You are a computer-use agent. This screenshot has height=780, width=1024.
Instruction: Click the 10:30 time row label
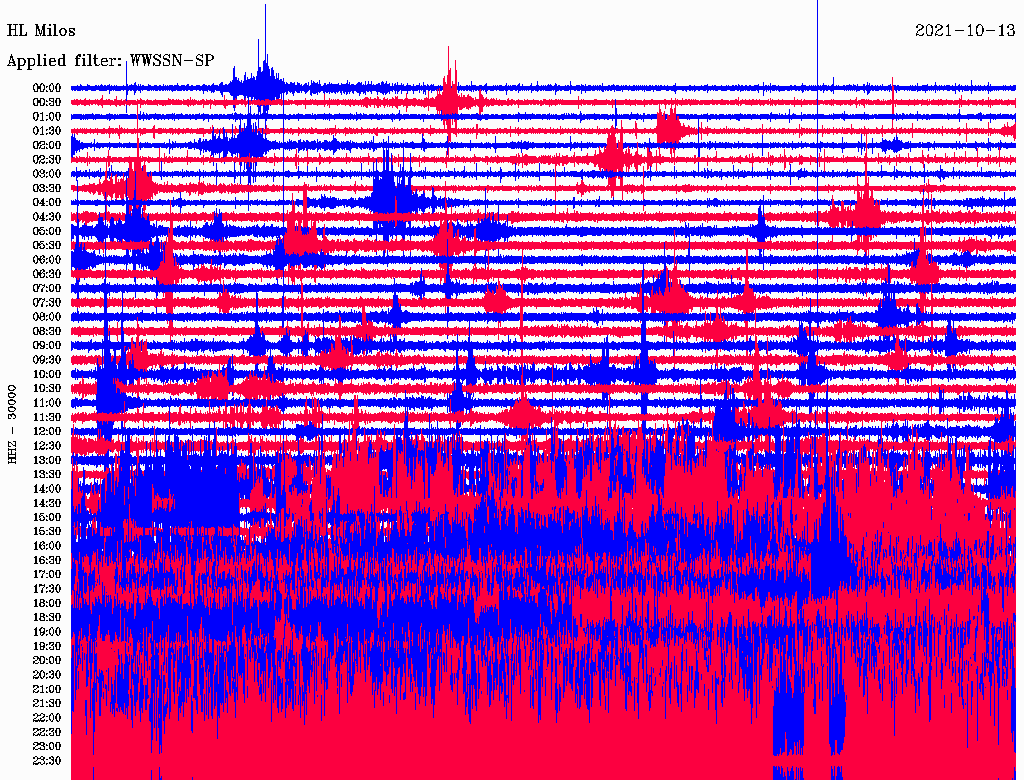[47, 389]
